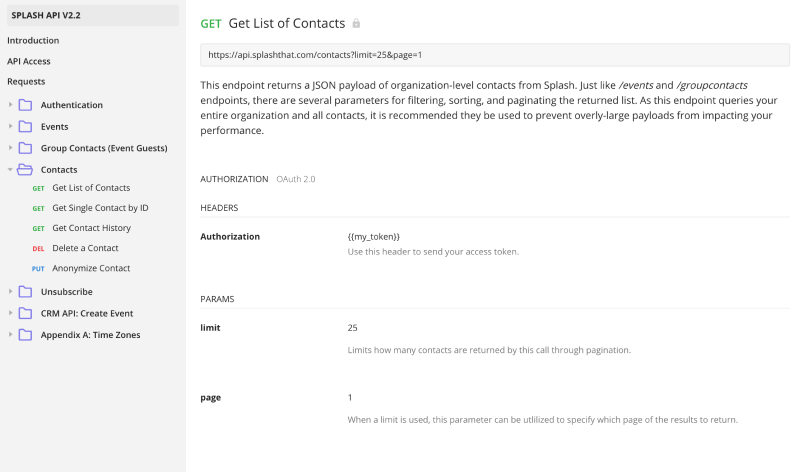Open the Anonymize Contact PUT request
This screenshot has height=472, width=803.
click(91, 268)
